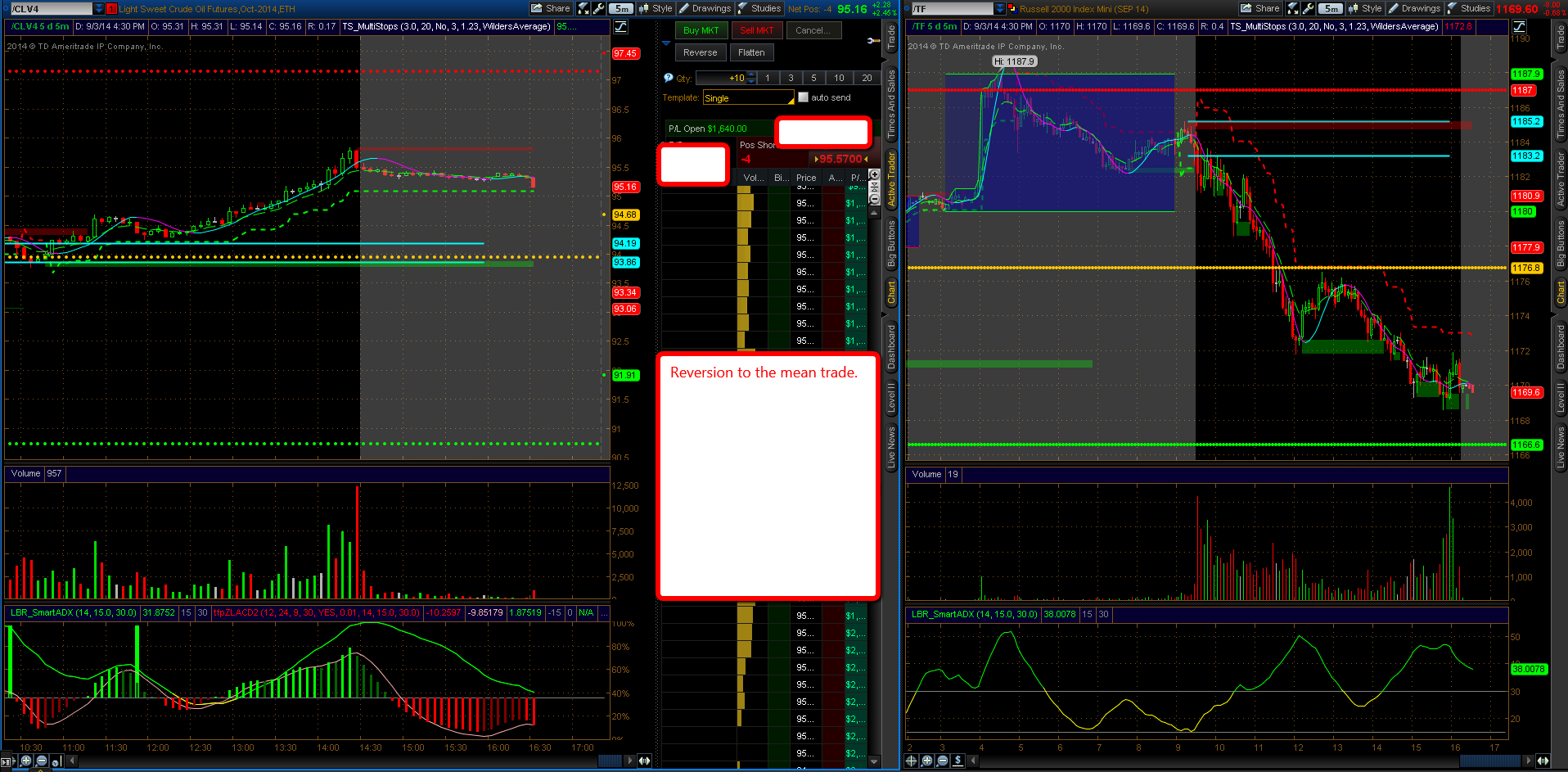Open Share menu on the /TF chart
1568x772 pixels.
(1260, 8)
